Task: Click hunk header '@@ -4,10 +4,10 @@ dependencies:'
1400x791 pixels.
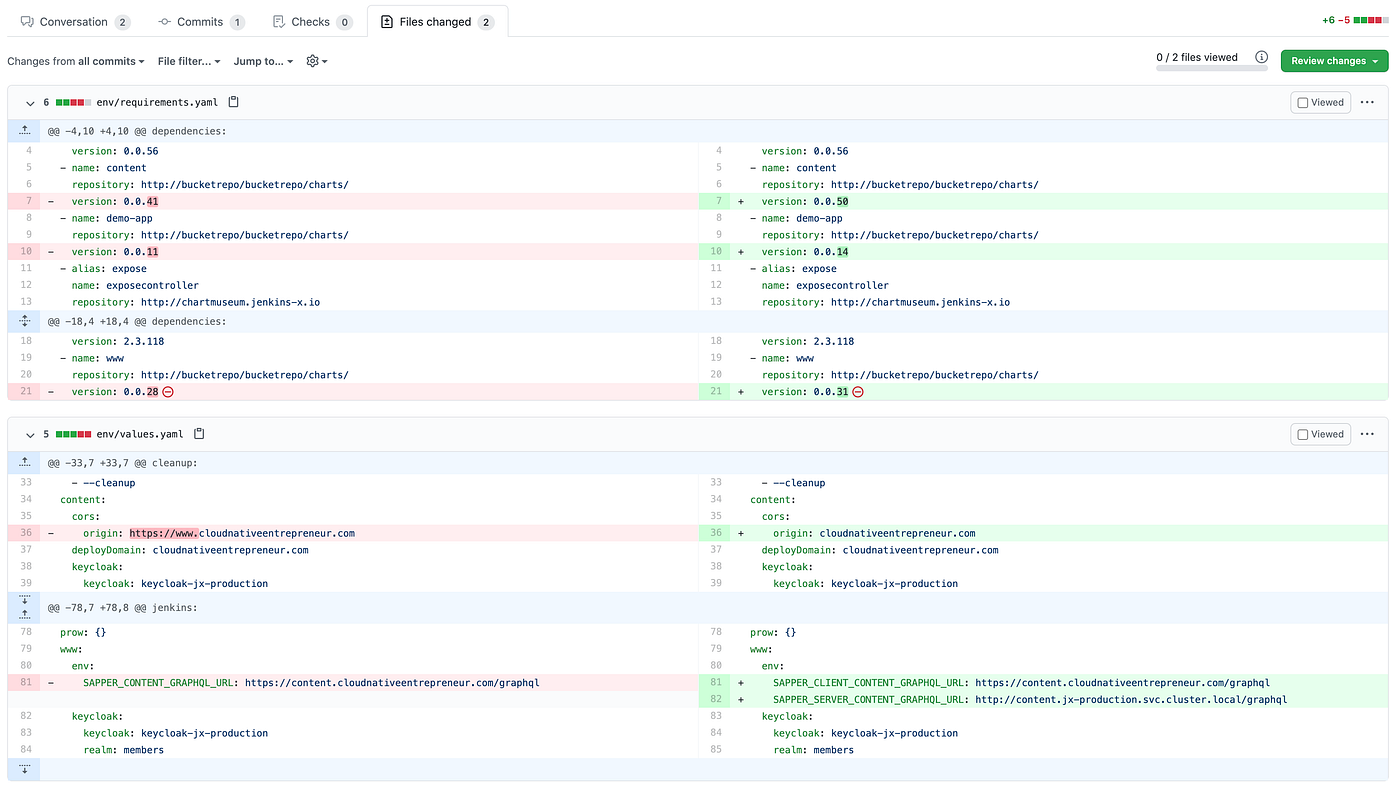Action: 137,130
